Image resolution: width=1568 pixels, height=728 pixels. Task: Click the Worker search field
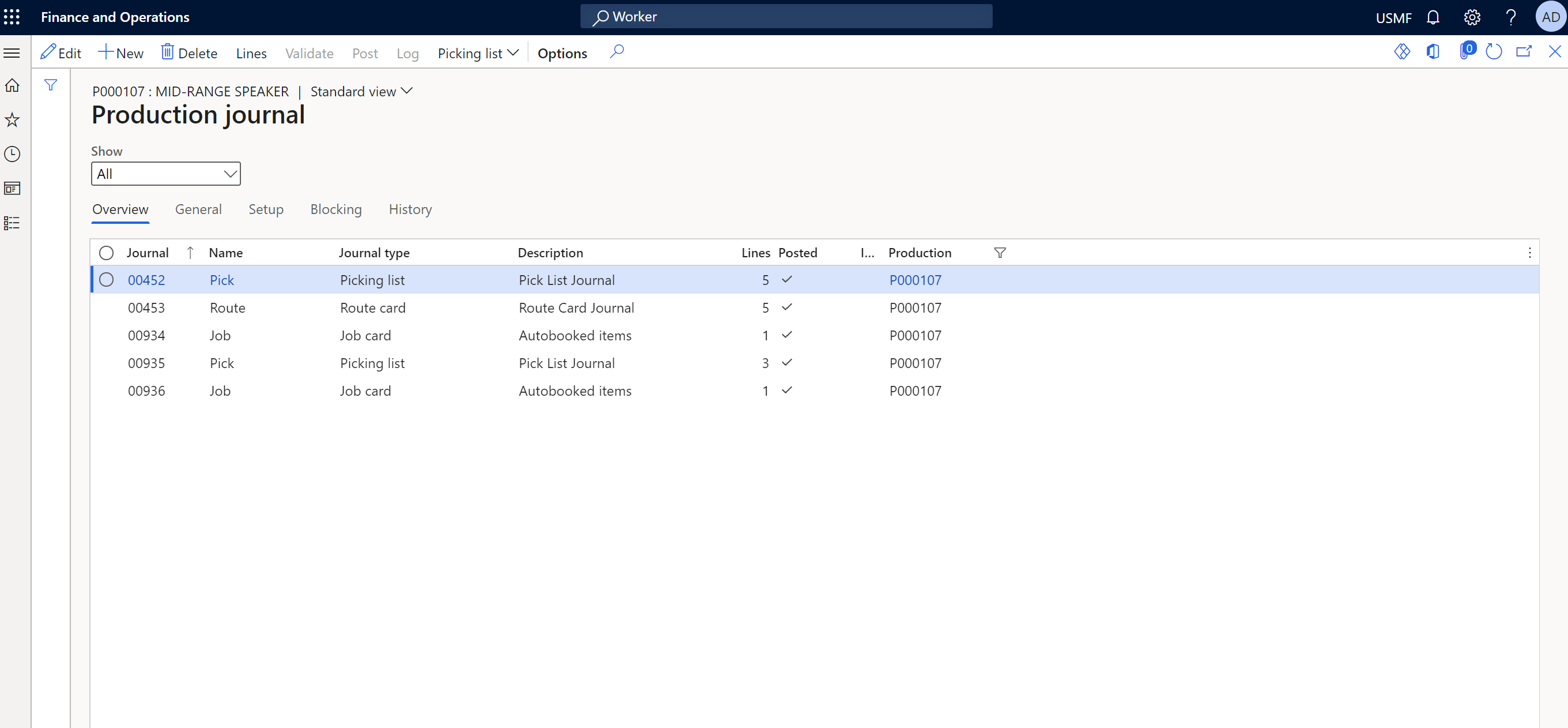point(786,17)
